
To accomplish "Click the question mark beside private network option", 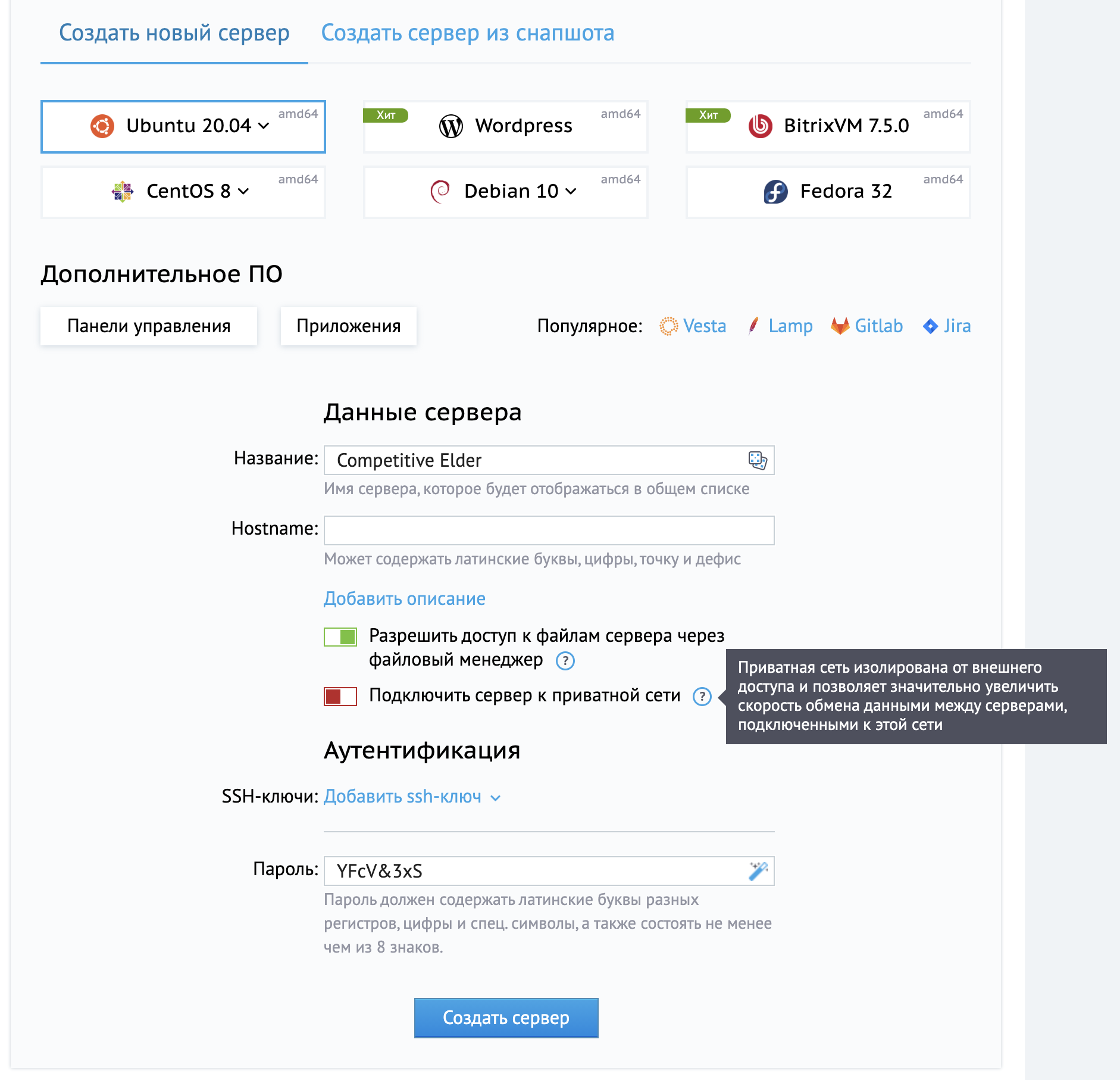I will point(702,697).
